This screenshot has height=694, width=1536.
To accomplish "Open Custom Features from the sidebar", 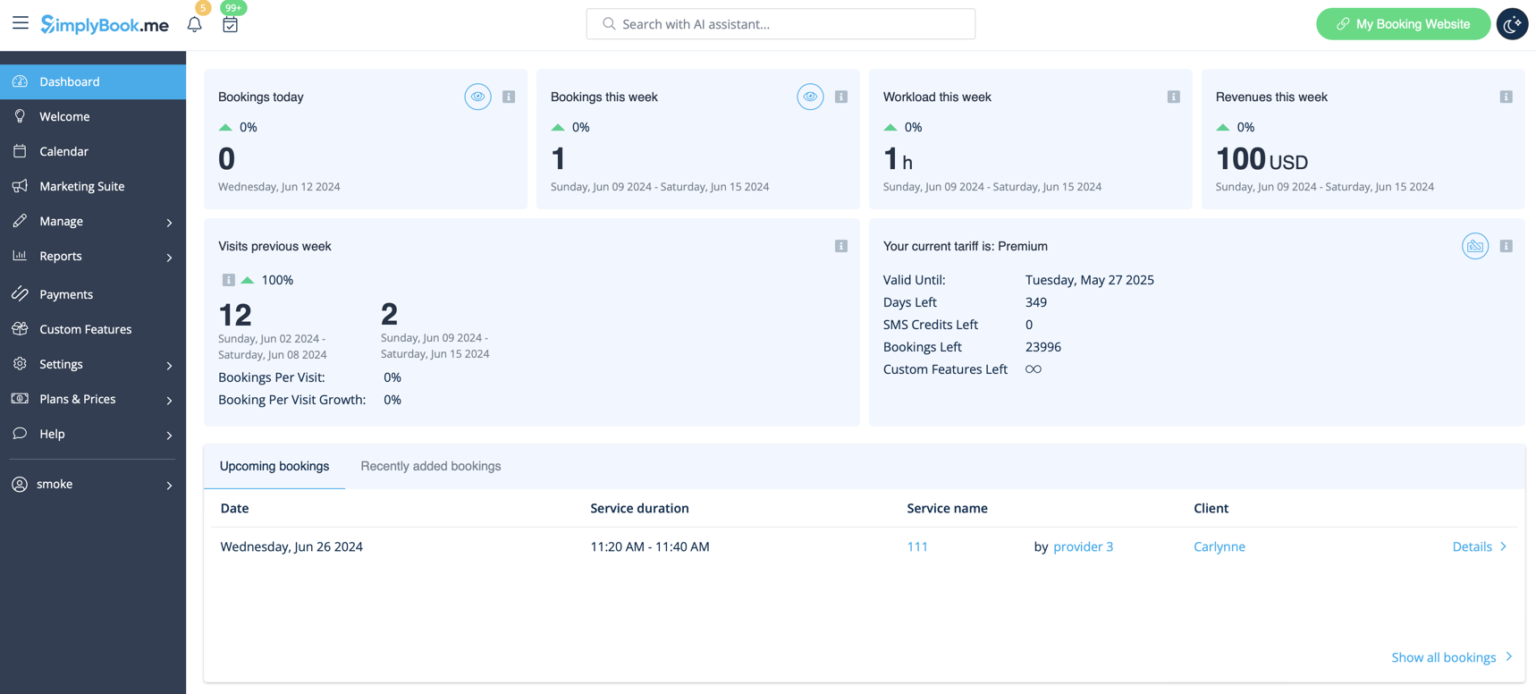I will (x=87, y=329).
